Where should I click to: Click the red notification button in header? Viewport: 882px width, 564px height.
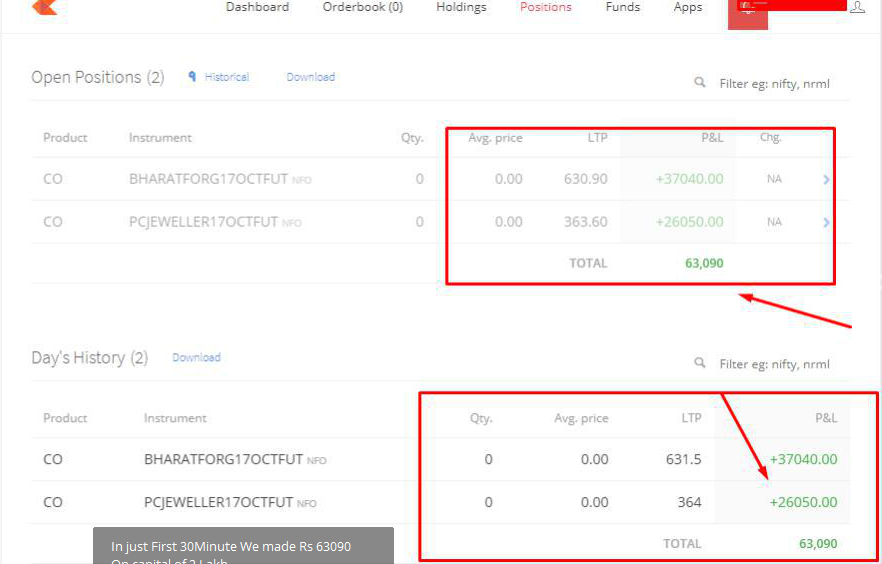[748, 14]
